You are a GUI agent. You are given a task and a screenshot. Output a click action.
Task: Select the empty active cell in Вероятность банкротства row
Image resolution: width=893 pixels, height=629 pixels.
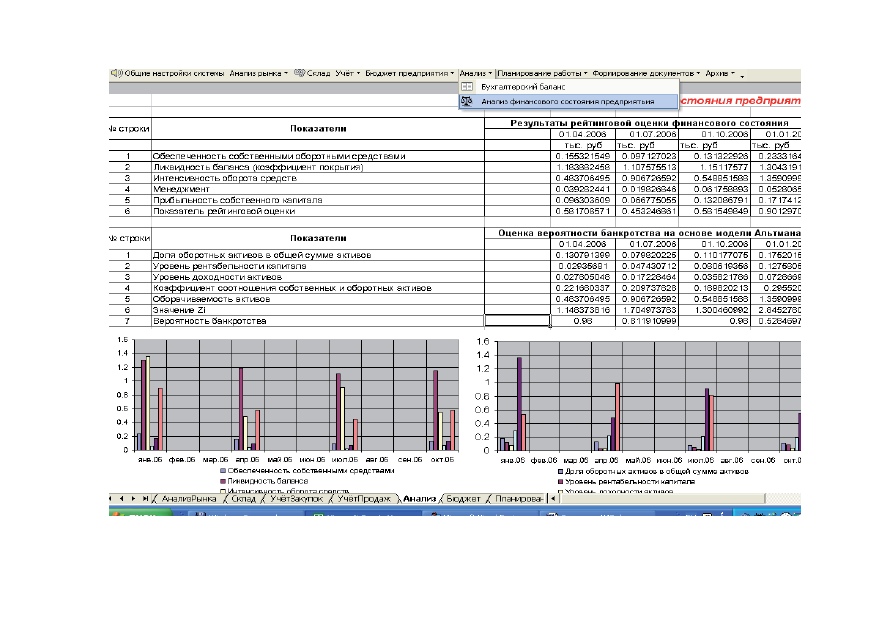point(517,321)
